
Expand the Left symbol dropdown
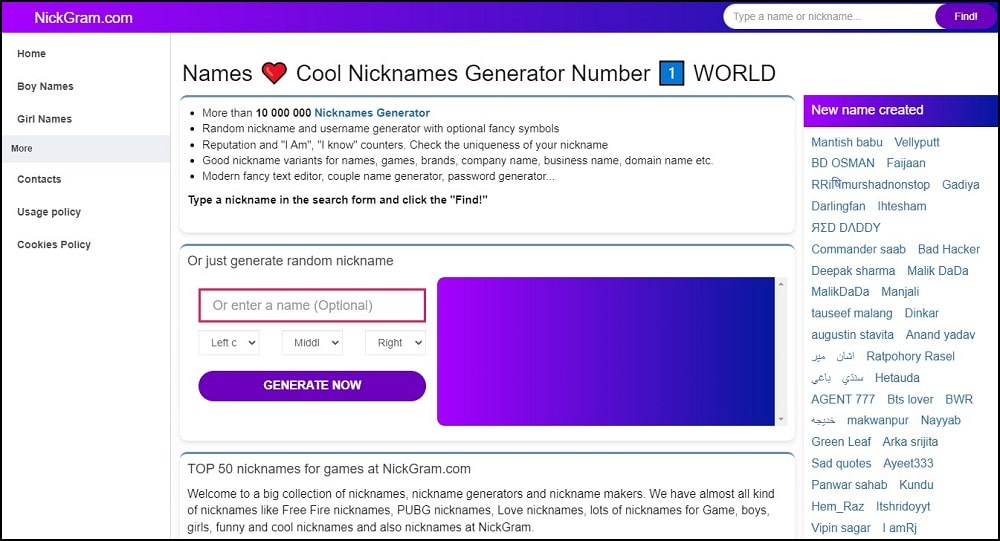coord(229,343)
